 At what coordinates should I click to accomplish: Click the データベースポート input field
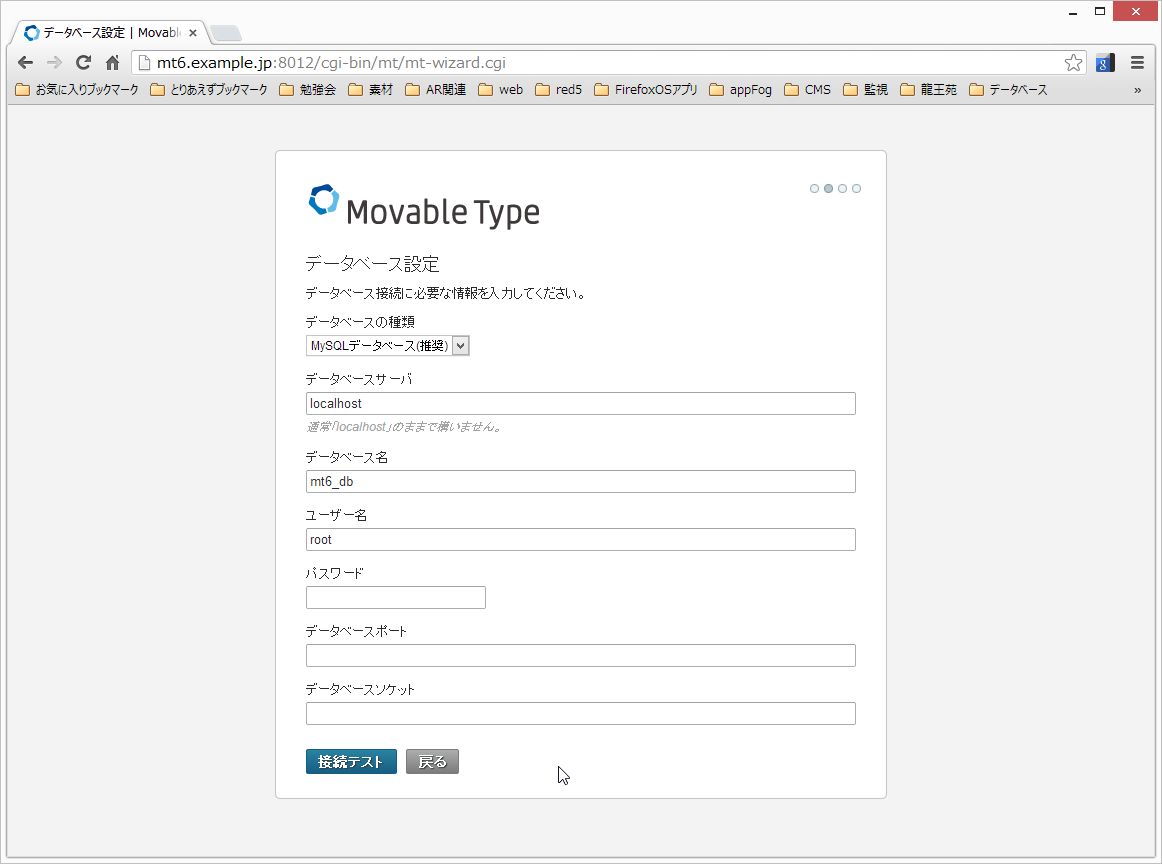coord(580,656)
